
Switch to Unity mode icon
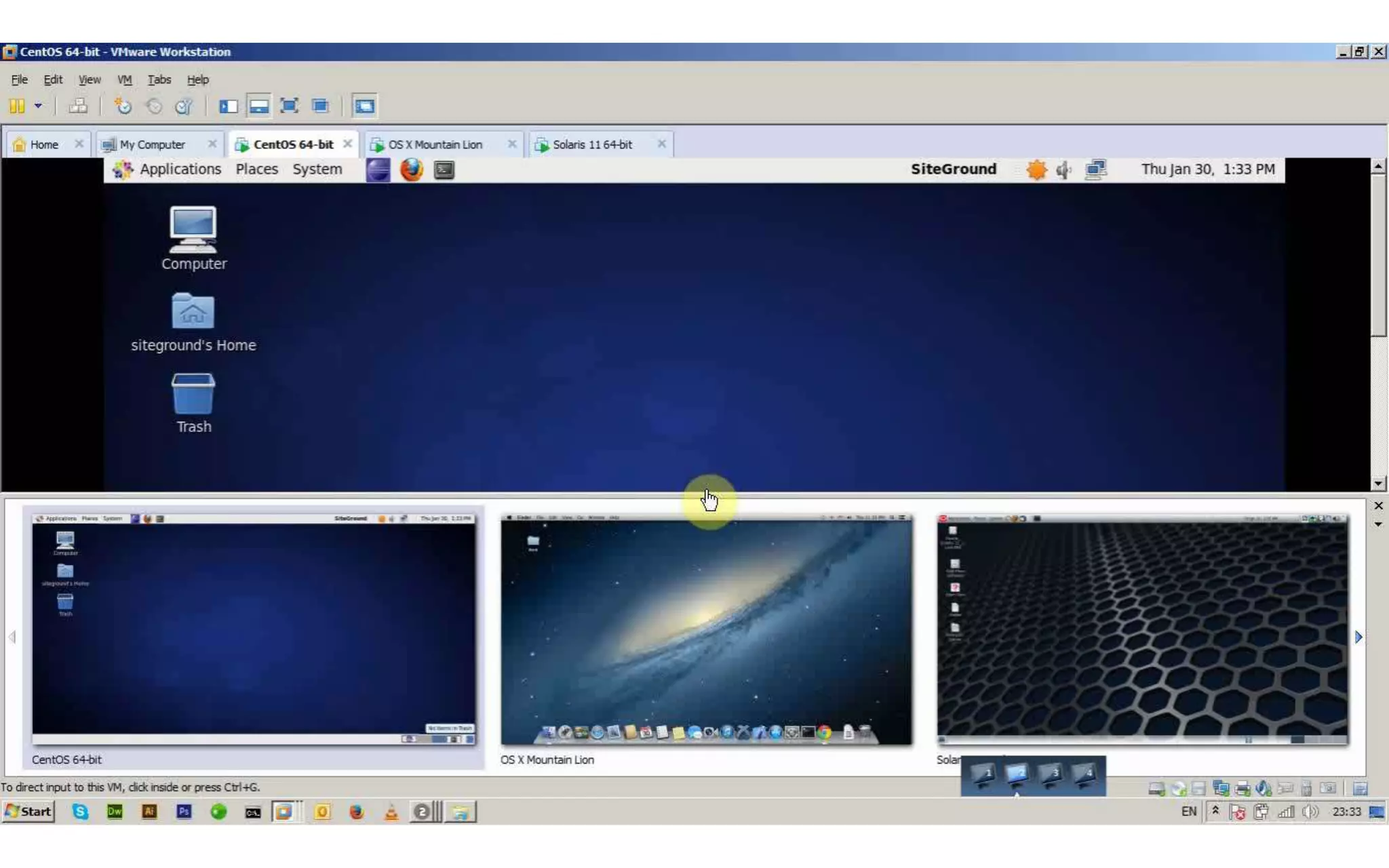click(320, 106)
